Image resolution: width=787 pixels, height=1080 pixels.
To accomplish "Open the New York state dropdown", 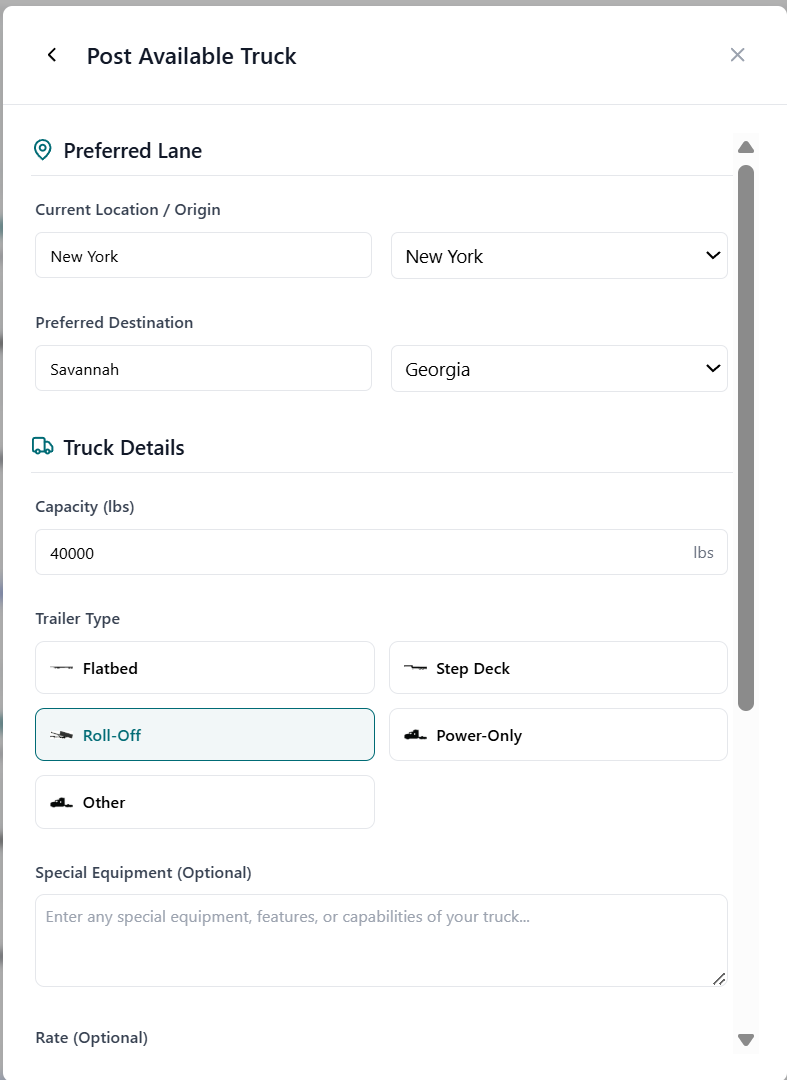I will [558, 255].
